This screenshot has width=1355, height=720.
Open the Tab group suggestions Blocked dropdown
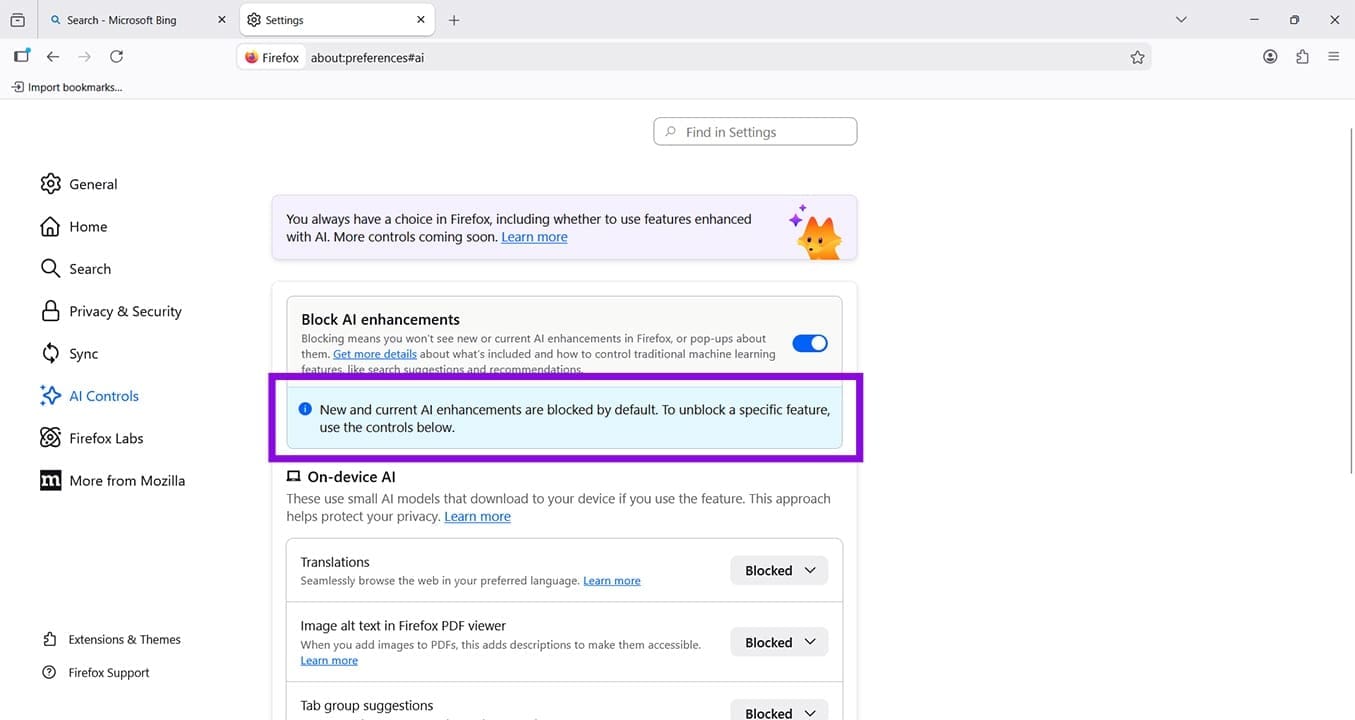point(779,710)
